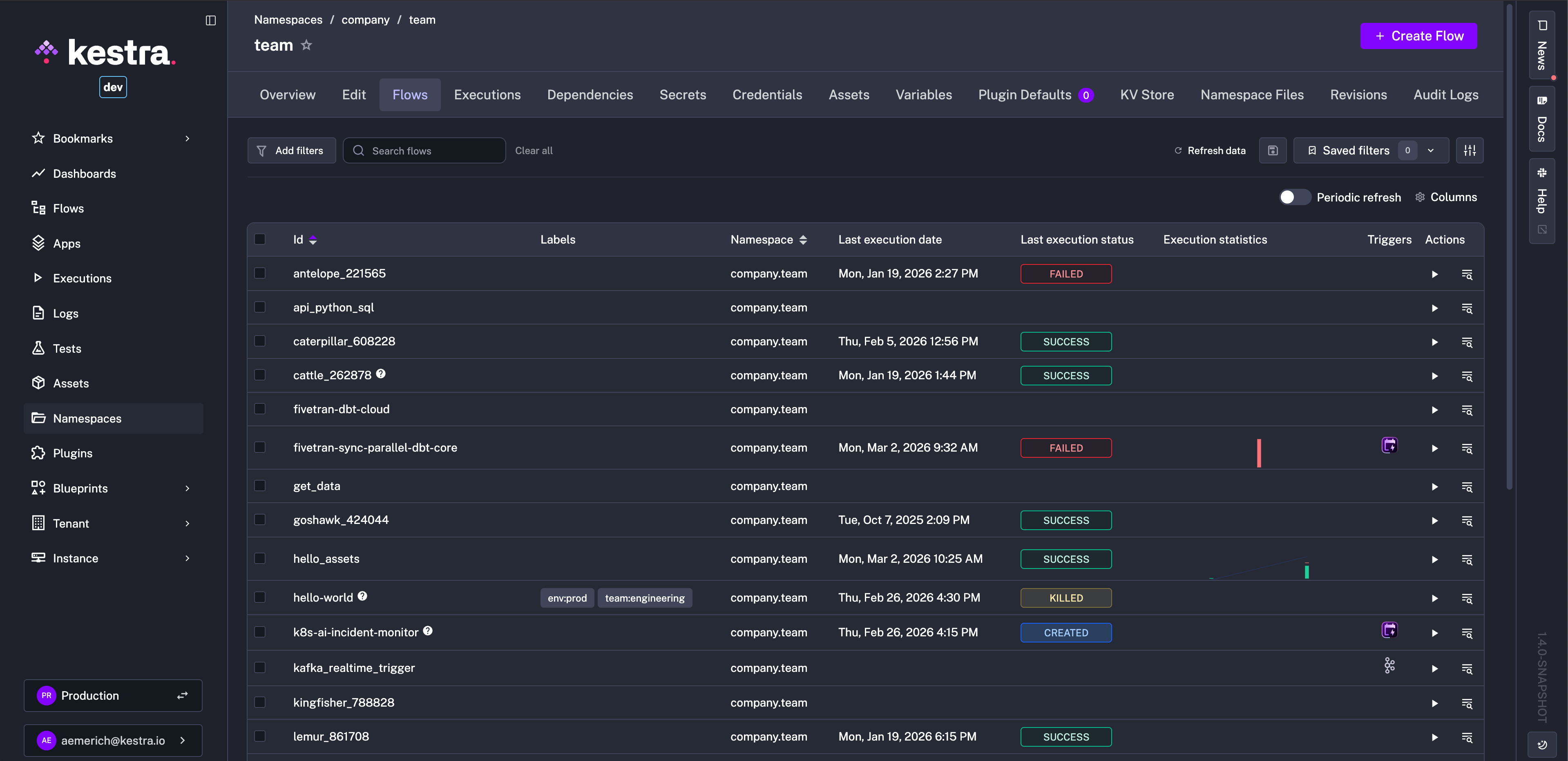The image size is (1568, 761).
Task: Click the company breadcrumb link
Action: [x=365, y=20]
